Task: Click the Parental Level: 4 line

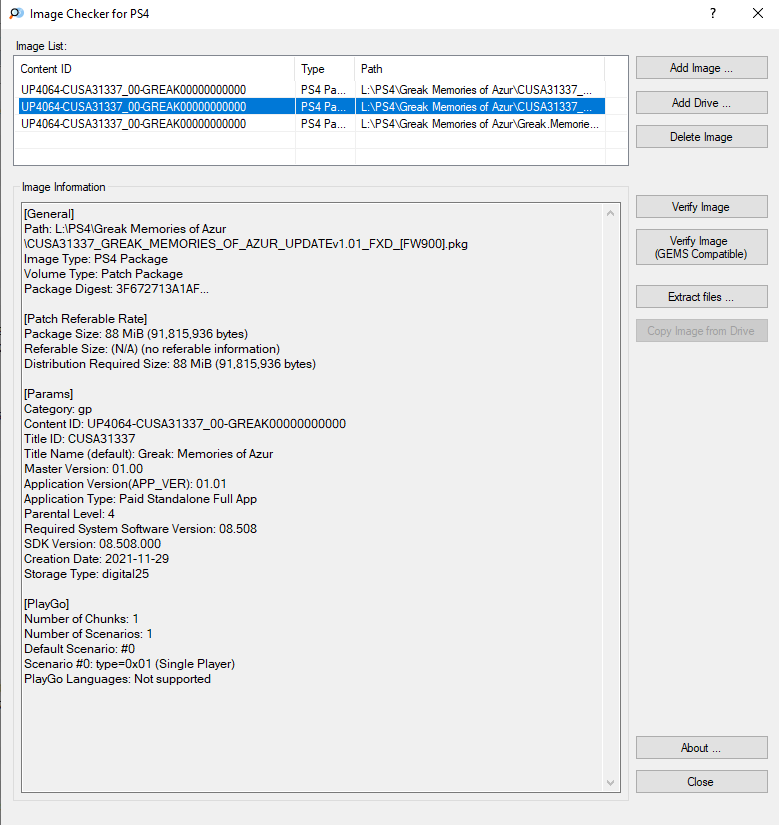Action: coord(69,514)
